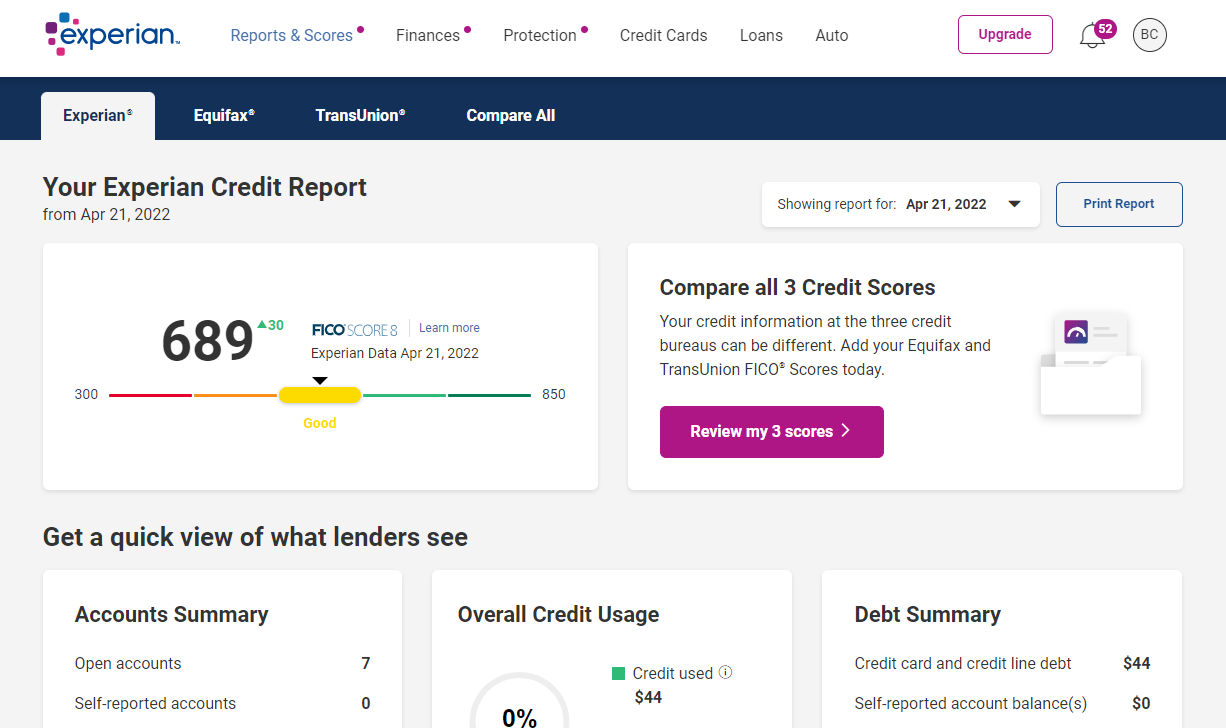Click the Good rating label

tap(320, 423)
